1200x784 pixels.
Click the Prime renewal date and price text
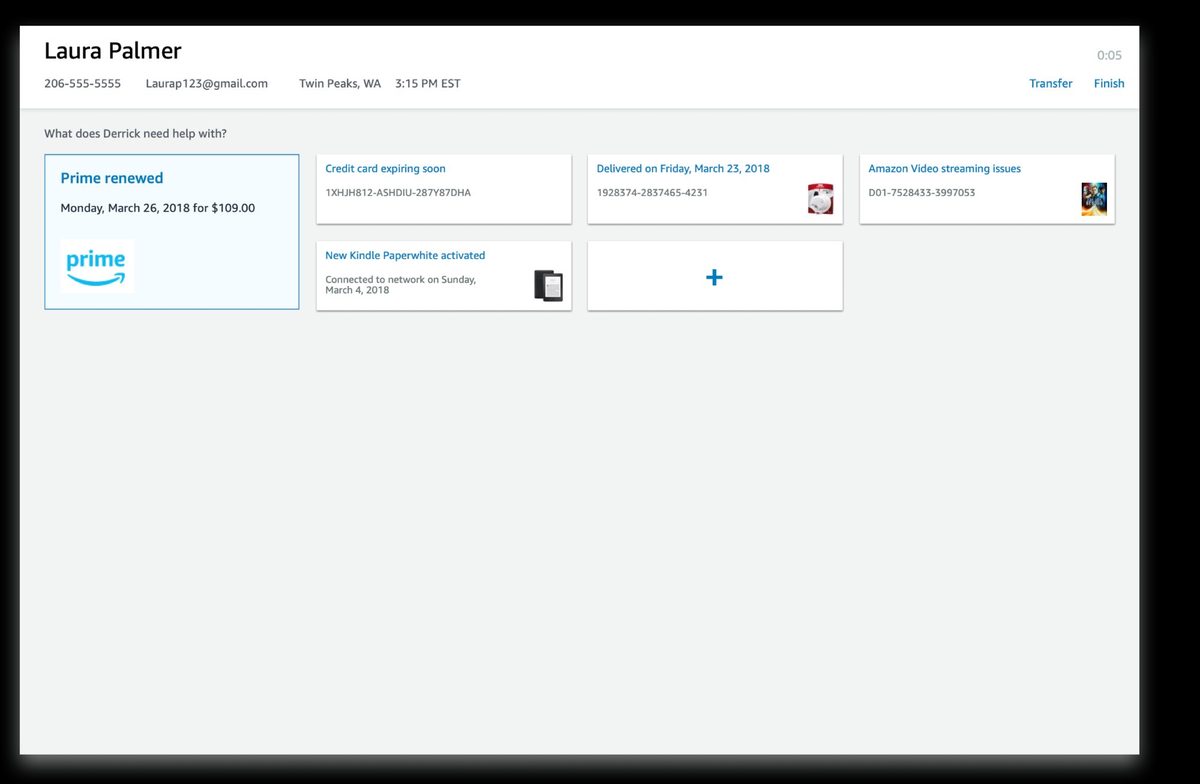[x=158, y=208]
